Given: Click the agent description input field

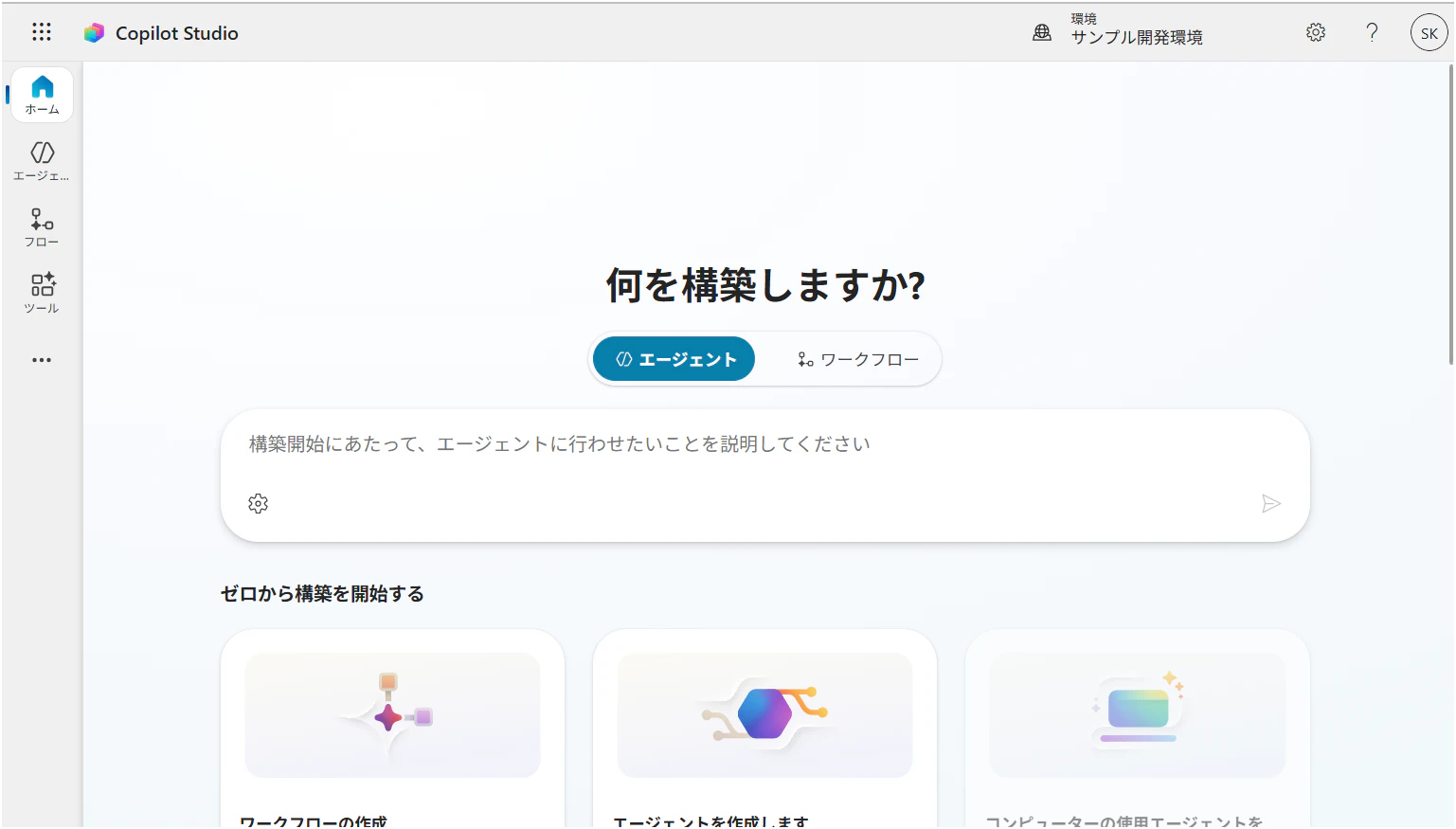Looking at the screenshot, I should click(x=764, y=444).
